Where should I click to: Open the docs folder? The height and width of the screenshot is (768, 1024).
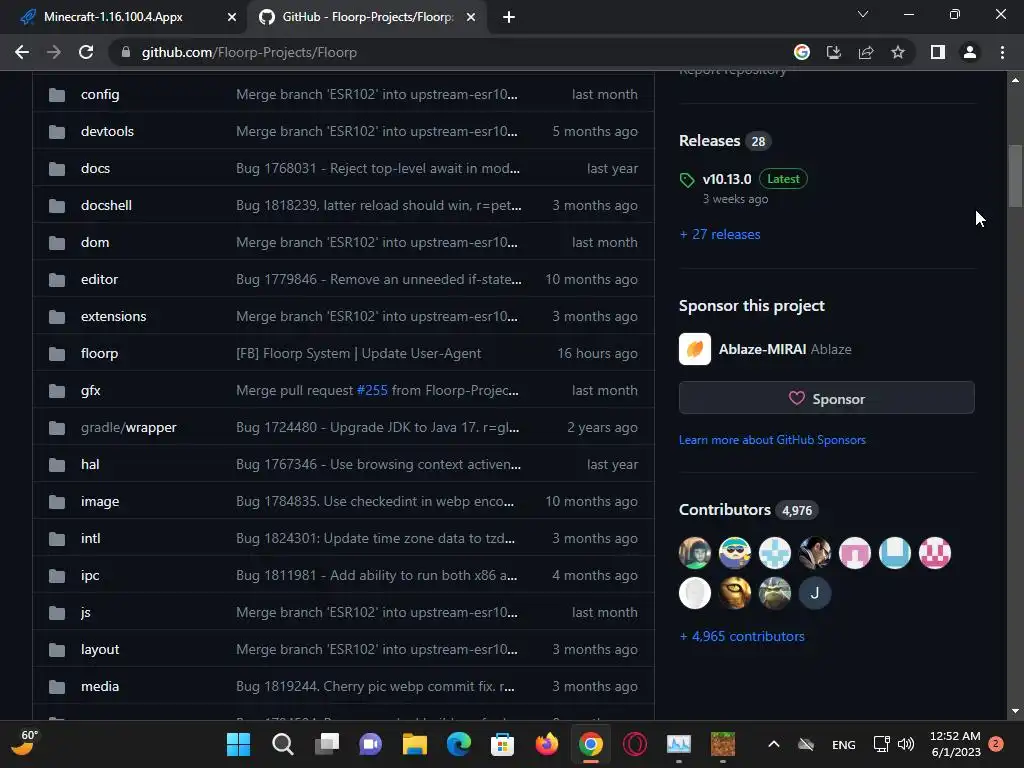click(95, 168)
